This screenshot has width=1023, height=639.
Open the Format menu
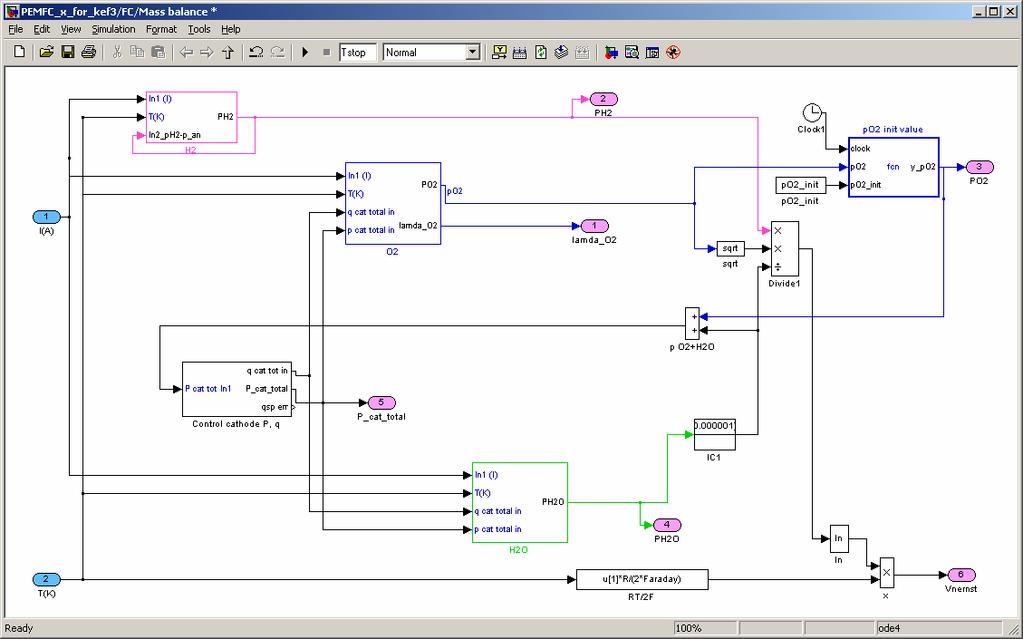161,29
